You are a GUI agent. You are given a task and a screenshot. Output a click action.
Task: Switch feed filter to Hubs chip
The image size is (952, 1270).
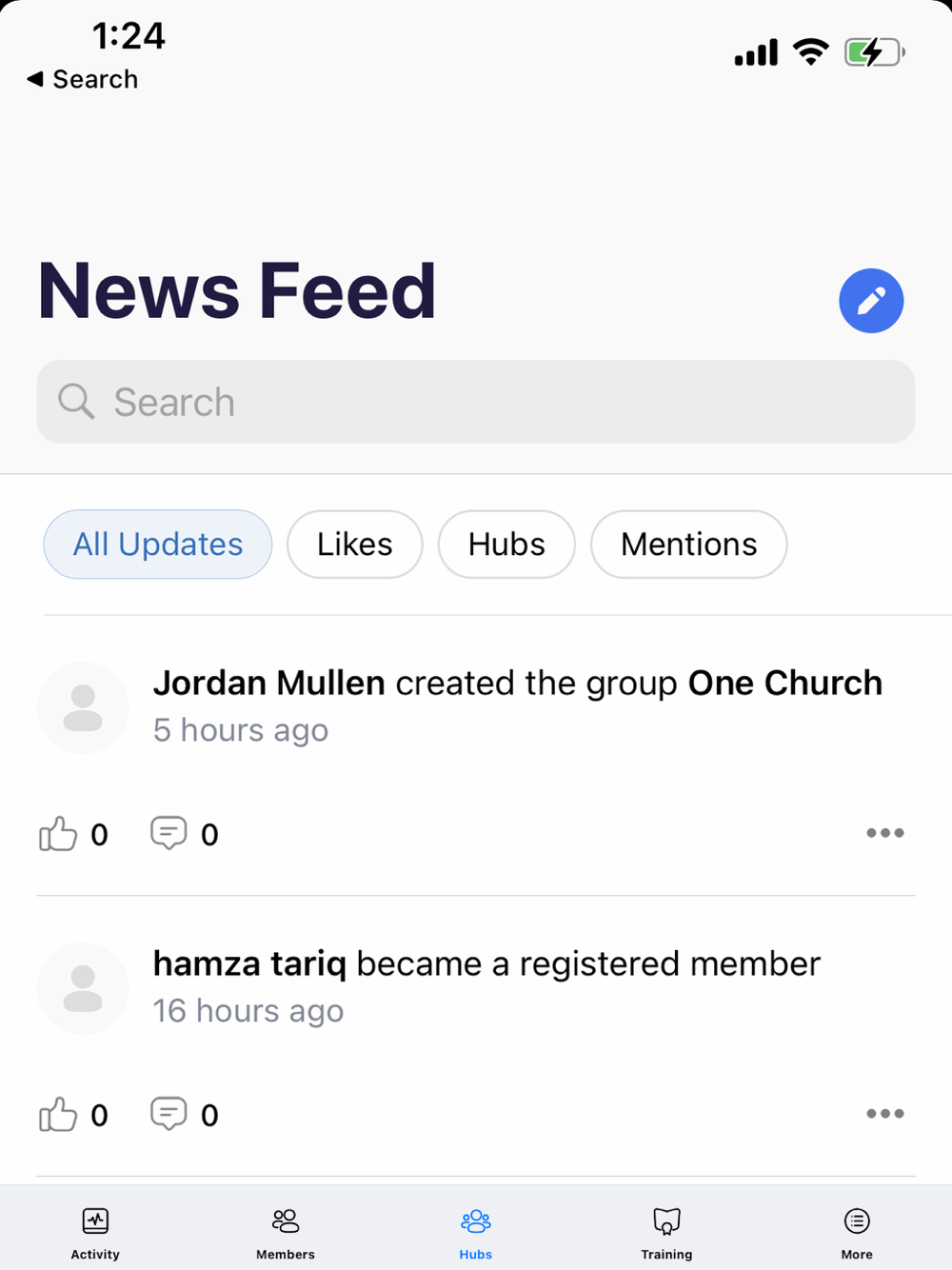(x=506, y=545)
